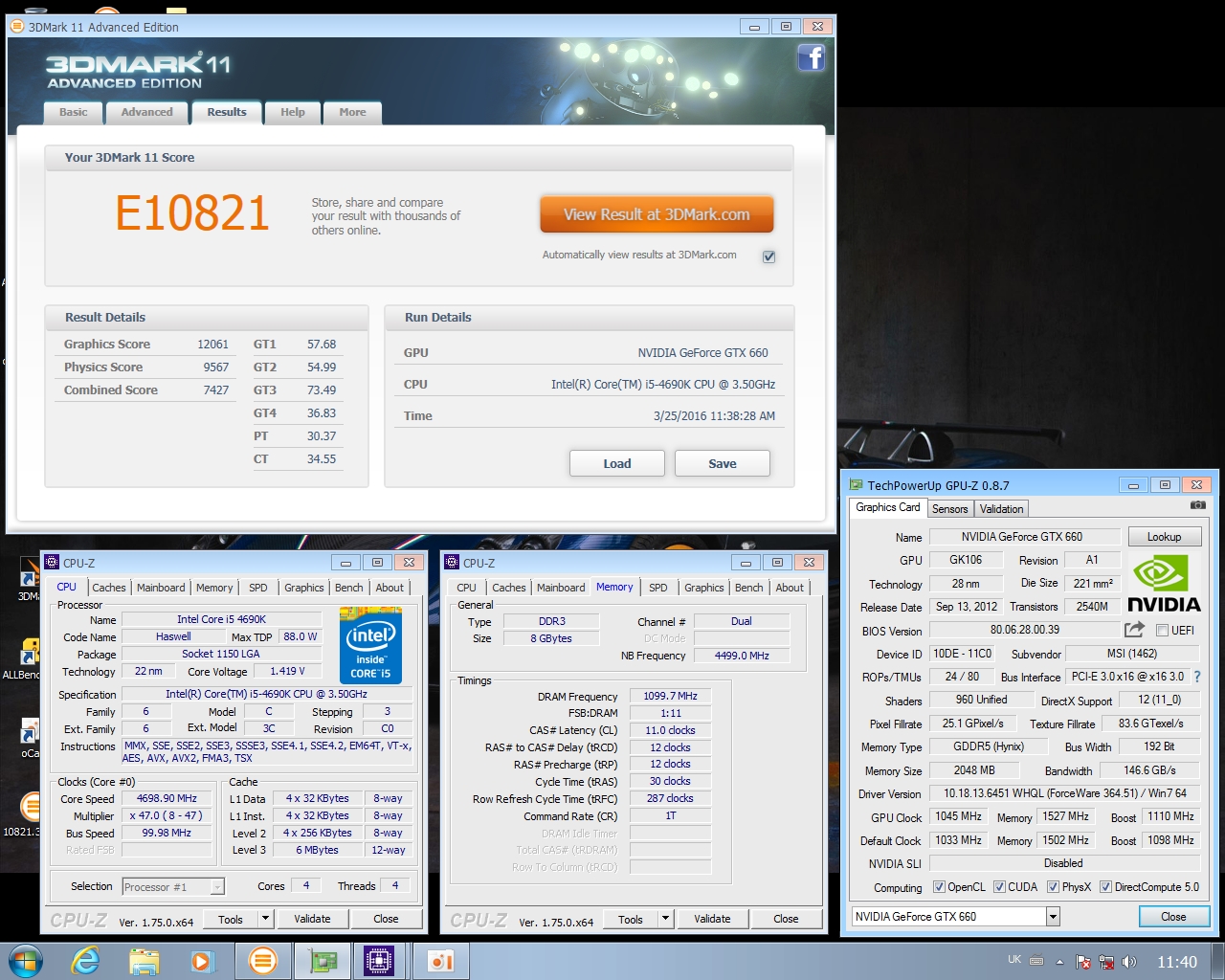Click the GPU-Z title bar app icon

857,485
